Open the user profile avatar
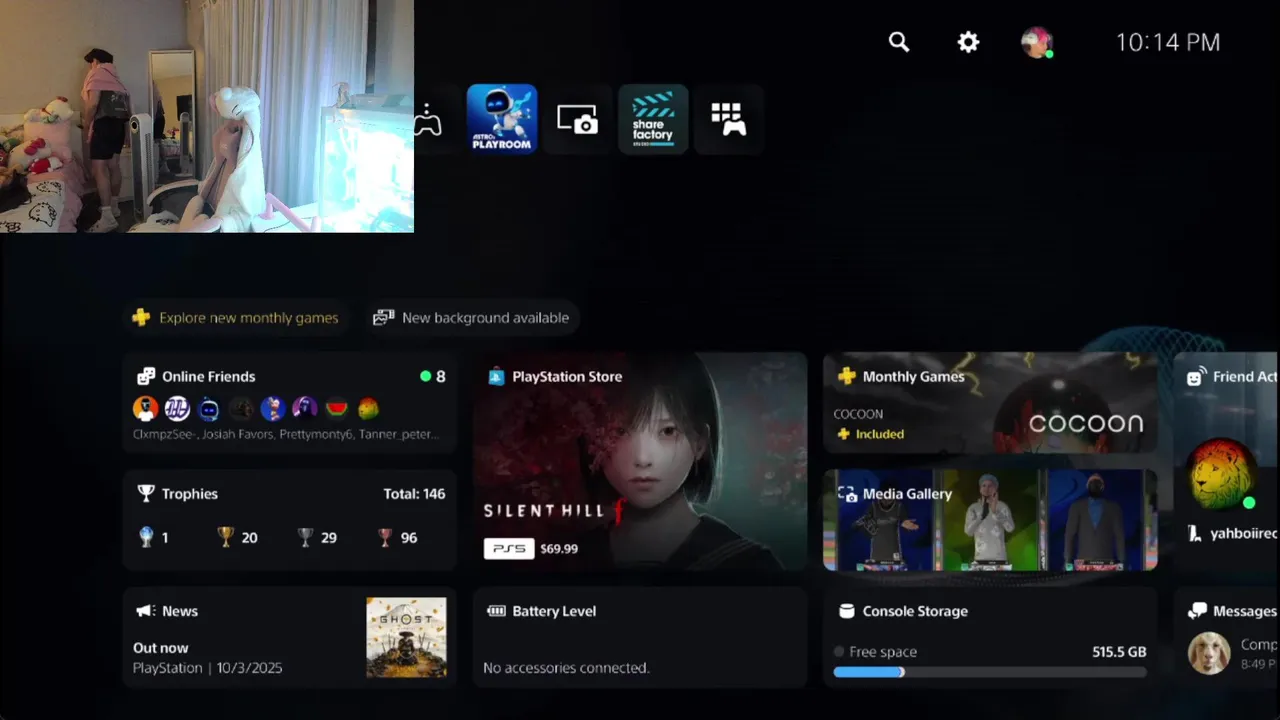1280x720 pixels. [x=1037, y=42]
